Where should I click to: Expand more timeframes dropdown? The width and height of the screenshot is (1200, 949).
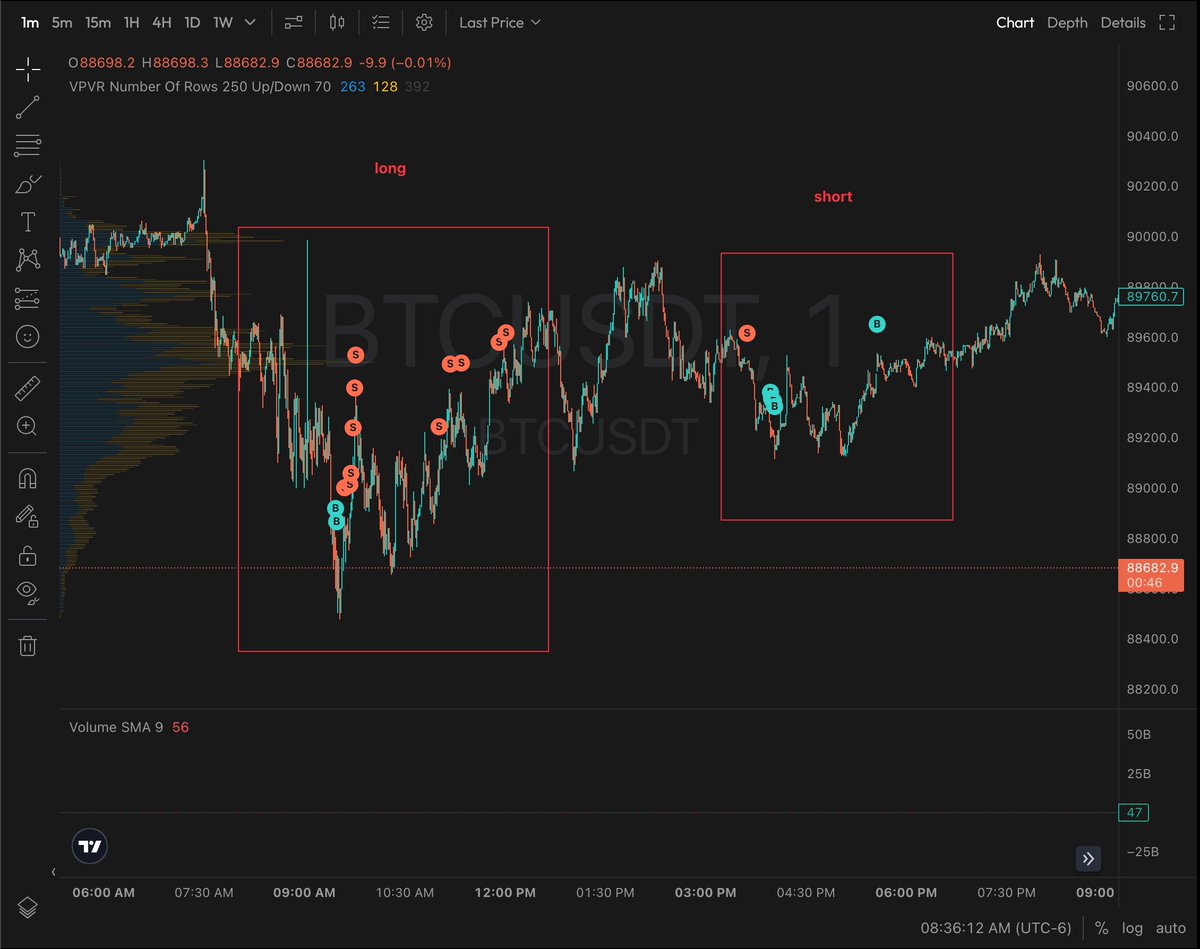[250, 22]
